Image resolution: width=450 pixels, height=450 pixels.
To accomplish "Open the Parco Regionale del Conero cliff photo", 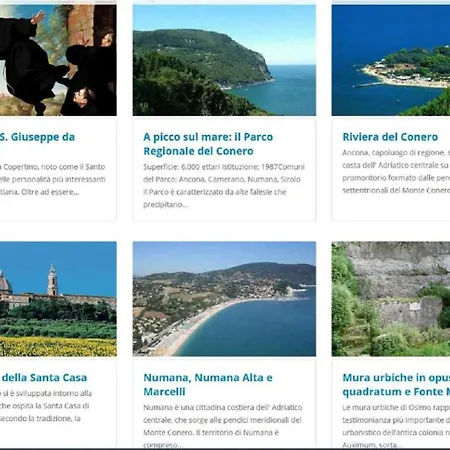I will (x=224, y=60).
